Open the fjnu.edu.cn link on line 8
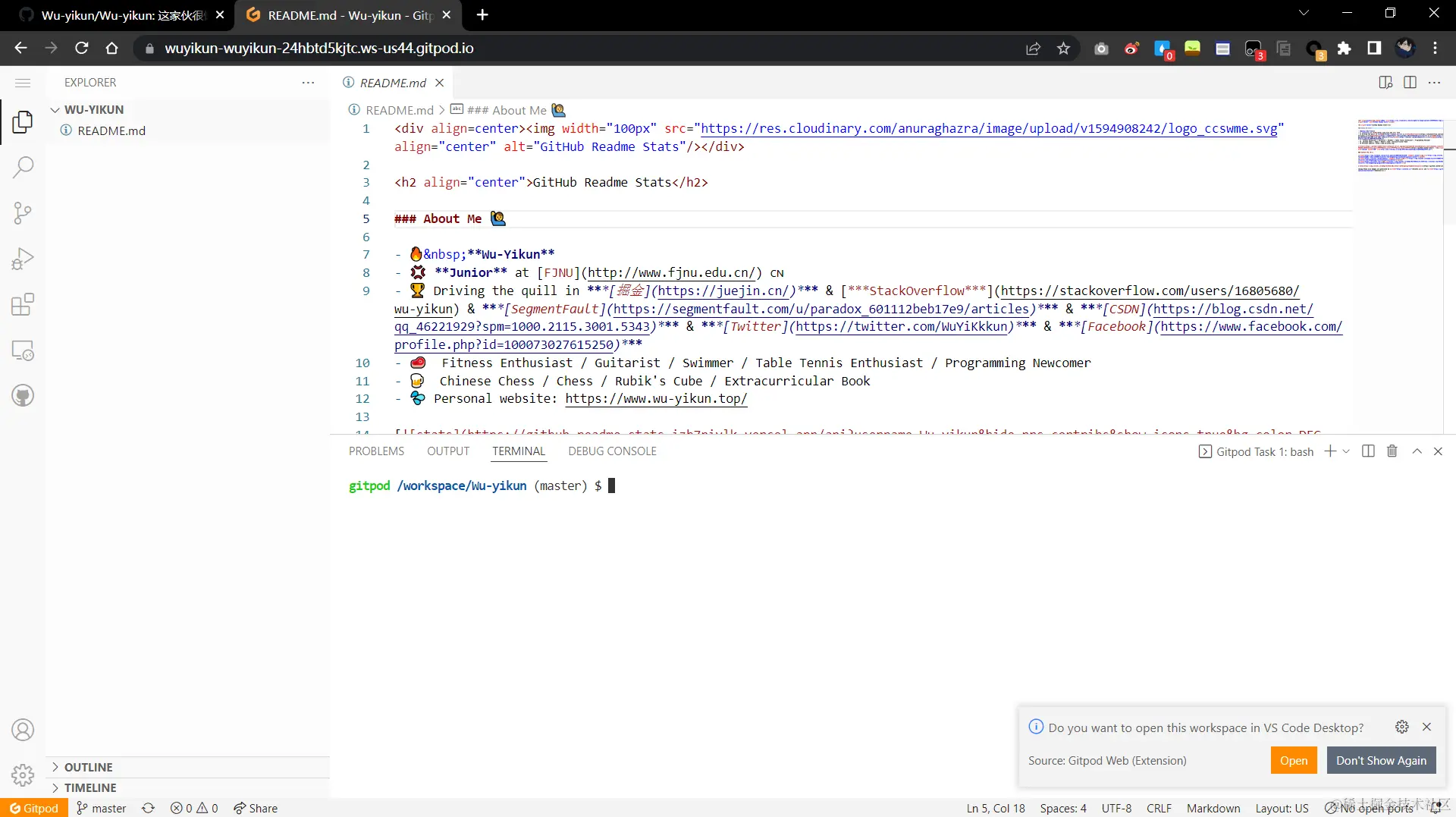Image resolution: width=1456 pixels, height=817 pixels. coord(672,272)
